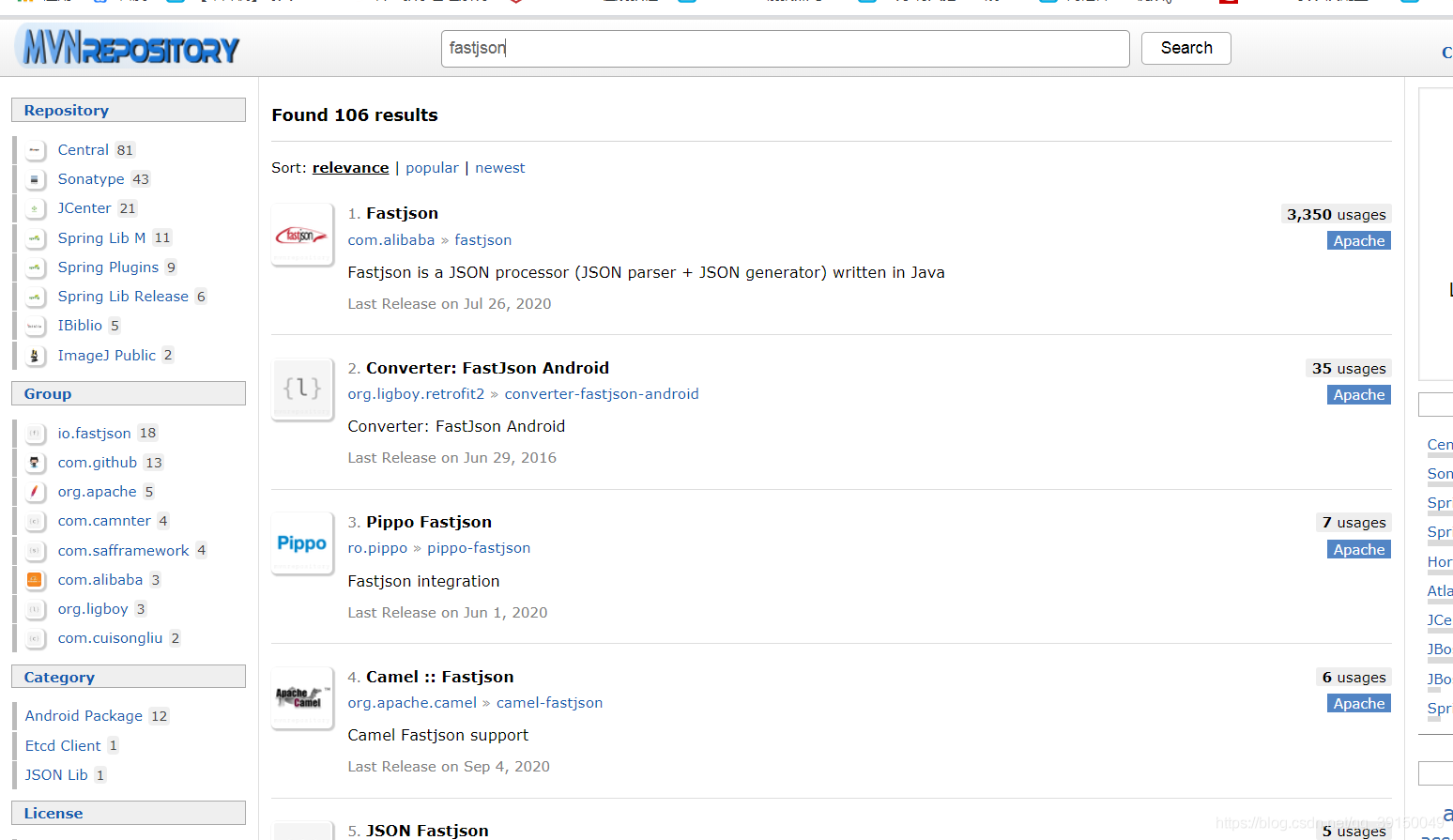
Task: Open the org.ligboy.retrofit2 group link
Action: coord(416,394)
